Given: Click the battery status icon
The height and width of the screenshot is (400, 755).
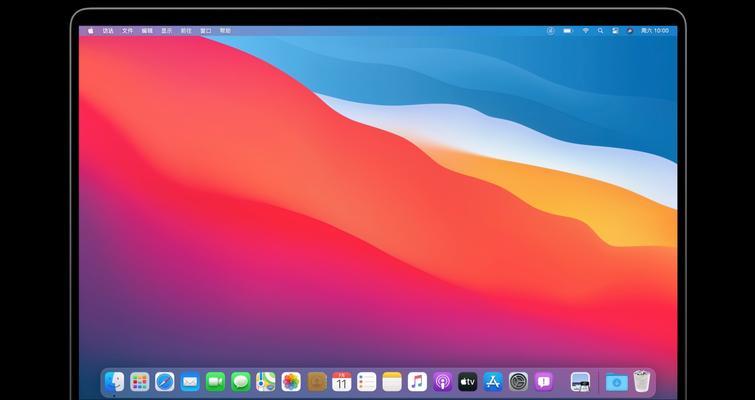Looking at the screenshot, I should pos(568,30).
